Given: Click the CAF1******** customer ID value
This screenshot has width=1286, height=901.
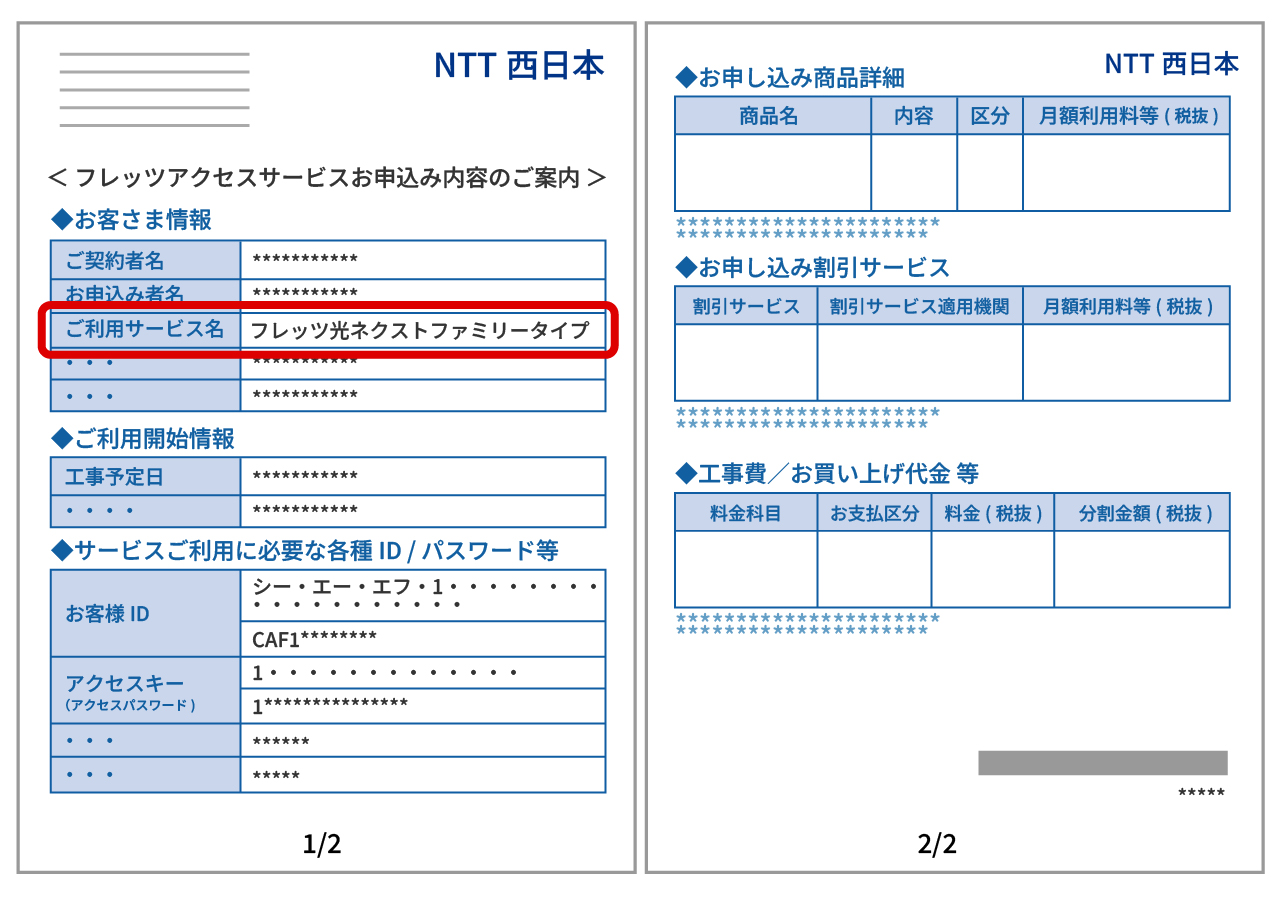Looking at the screenshot, I should tap(314, 639).
